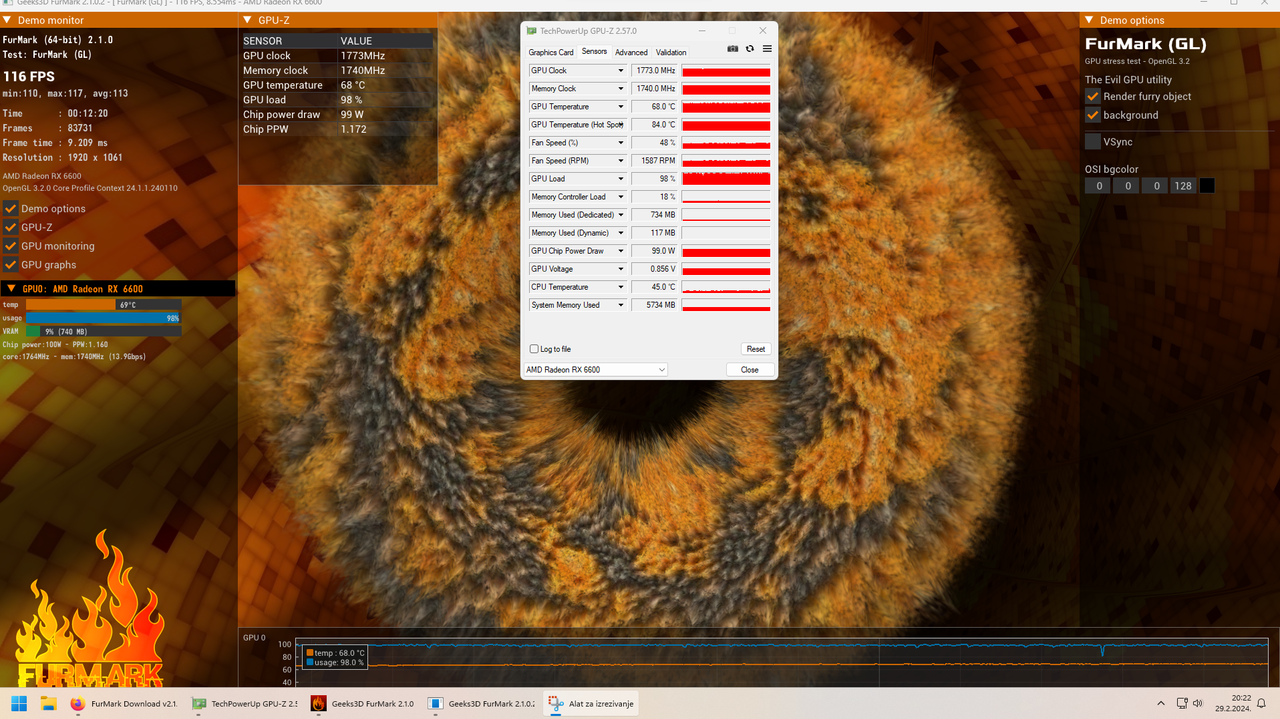1280x719 pixels.
Task: Switch to TechPowerUp GPU-Z taskbar item
Action: (x=244, y=703)
